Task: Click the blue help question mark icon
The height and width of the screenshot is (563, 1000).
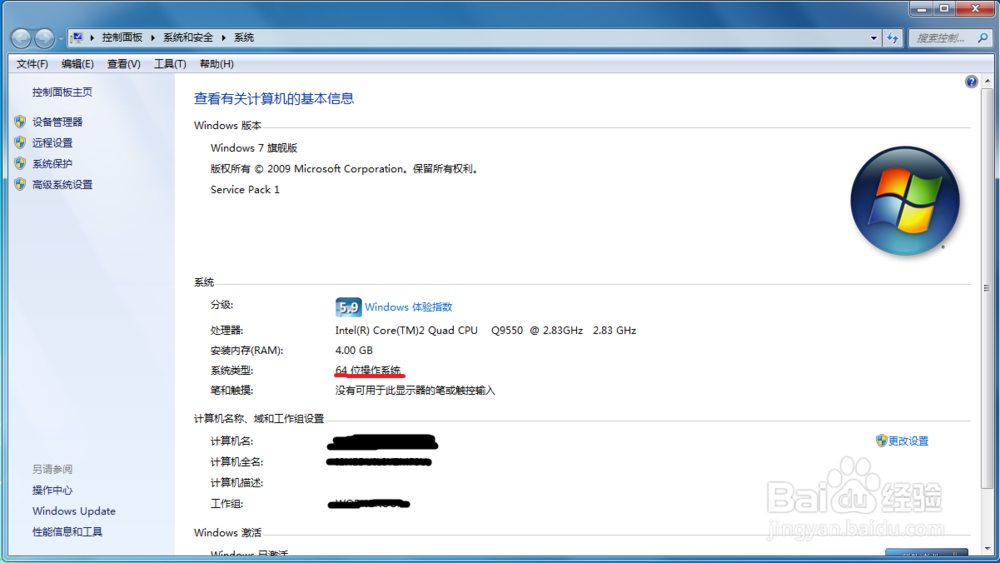Action: 971,82
